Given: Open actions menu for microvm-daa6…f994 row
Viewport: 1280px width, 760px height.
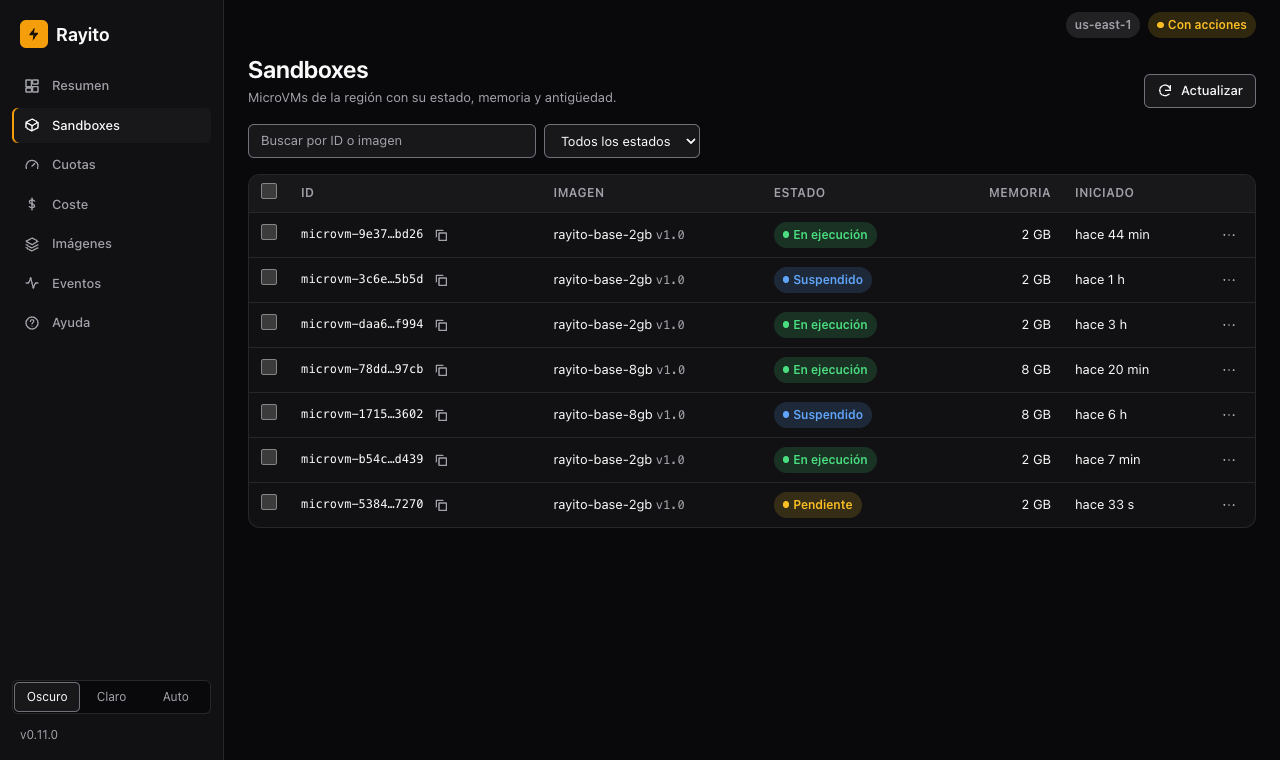Looking at the screenshot, I should point(1229,325).
